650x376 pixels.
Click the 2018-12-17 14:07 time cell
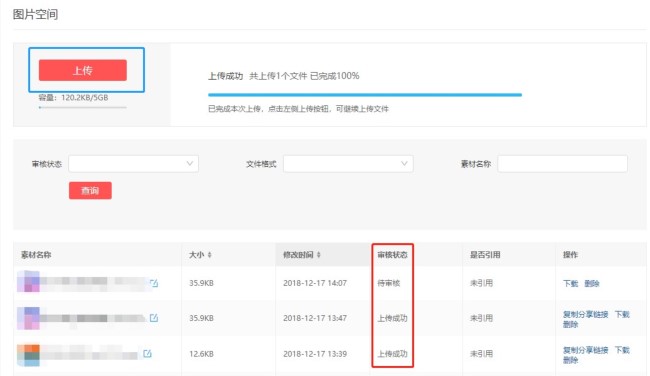pos(315,283)
